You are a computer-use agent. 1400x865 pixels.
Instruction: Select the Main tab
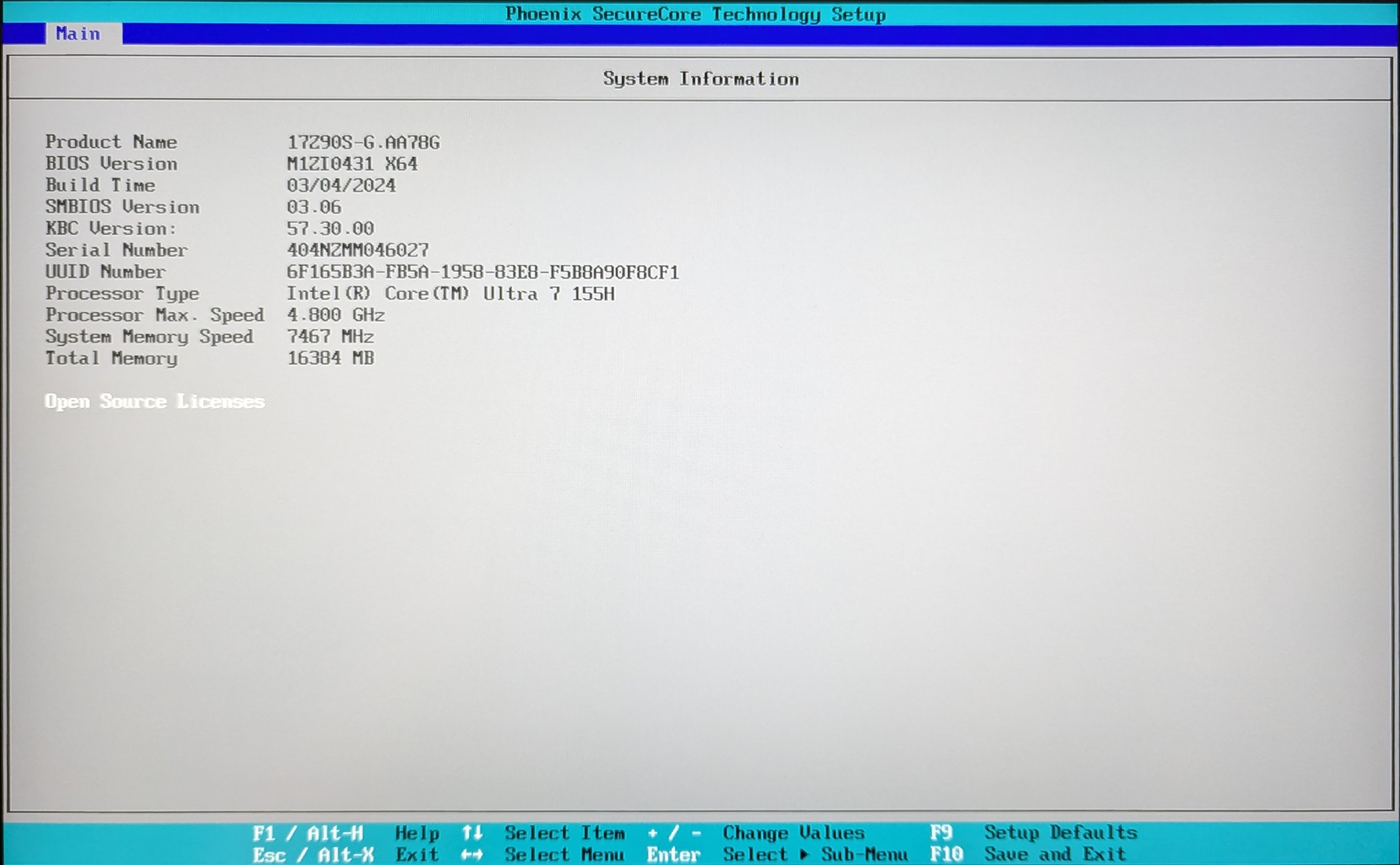click(78, 34)
